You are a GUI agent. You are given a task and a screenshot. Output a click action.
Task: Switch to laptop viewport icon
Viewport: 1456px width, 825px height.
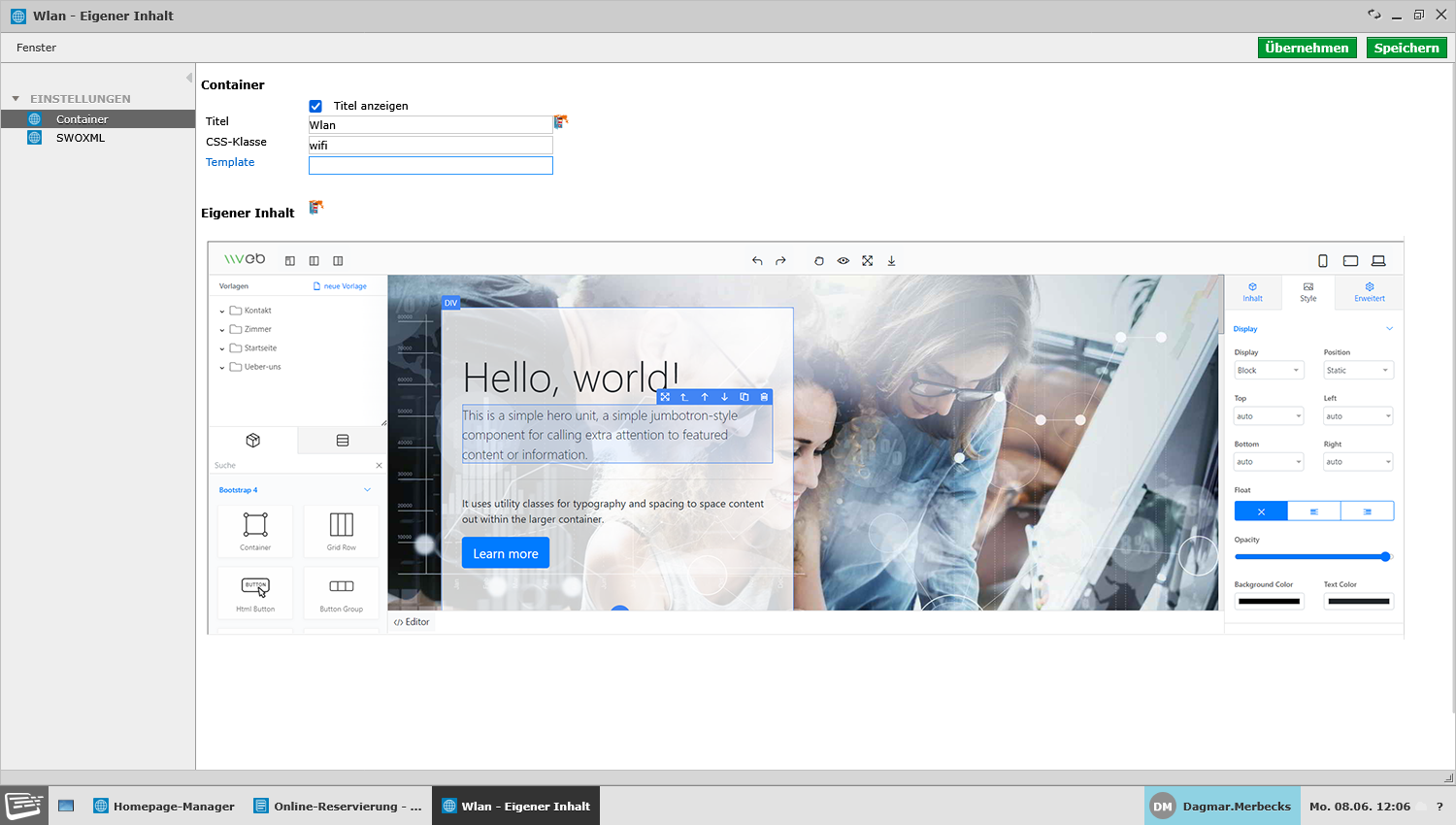[x=1378, y=261]
